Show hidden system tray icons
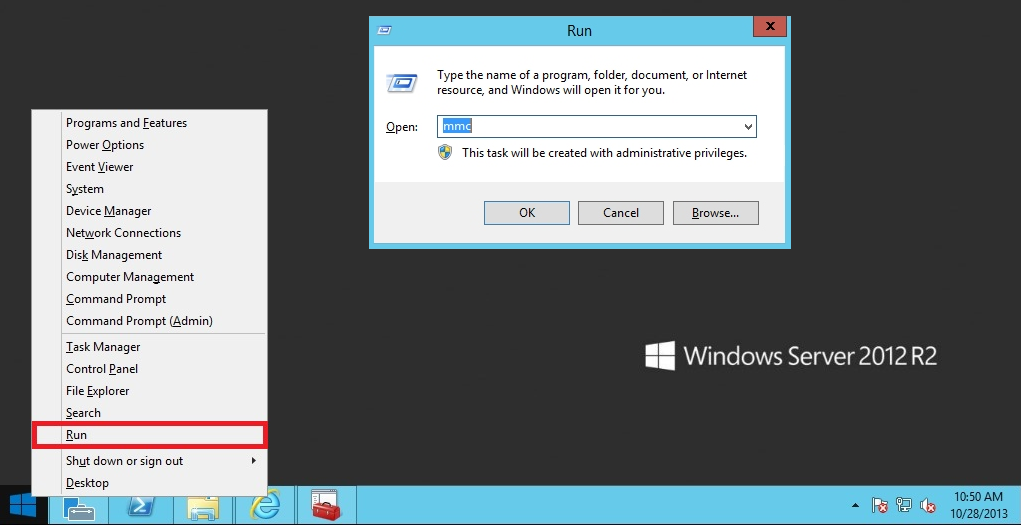Screen dimensions: 1021x525 (855, 506)
